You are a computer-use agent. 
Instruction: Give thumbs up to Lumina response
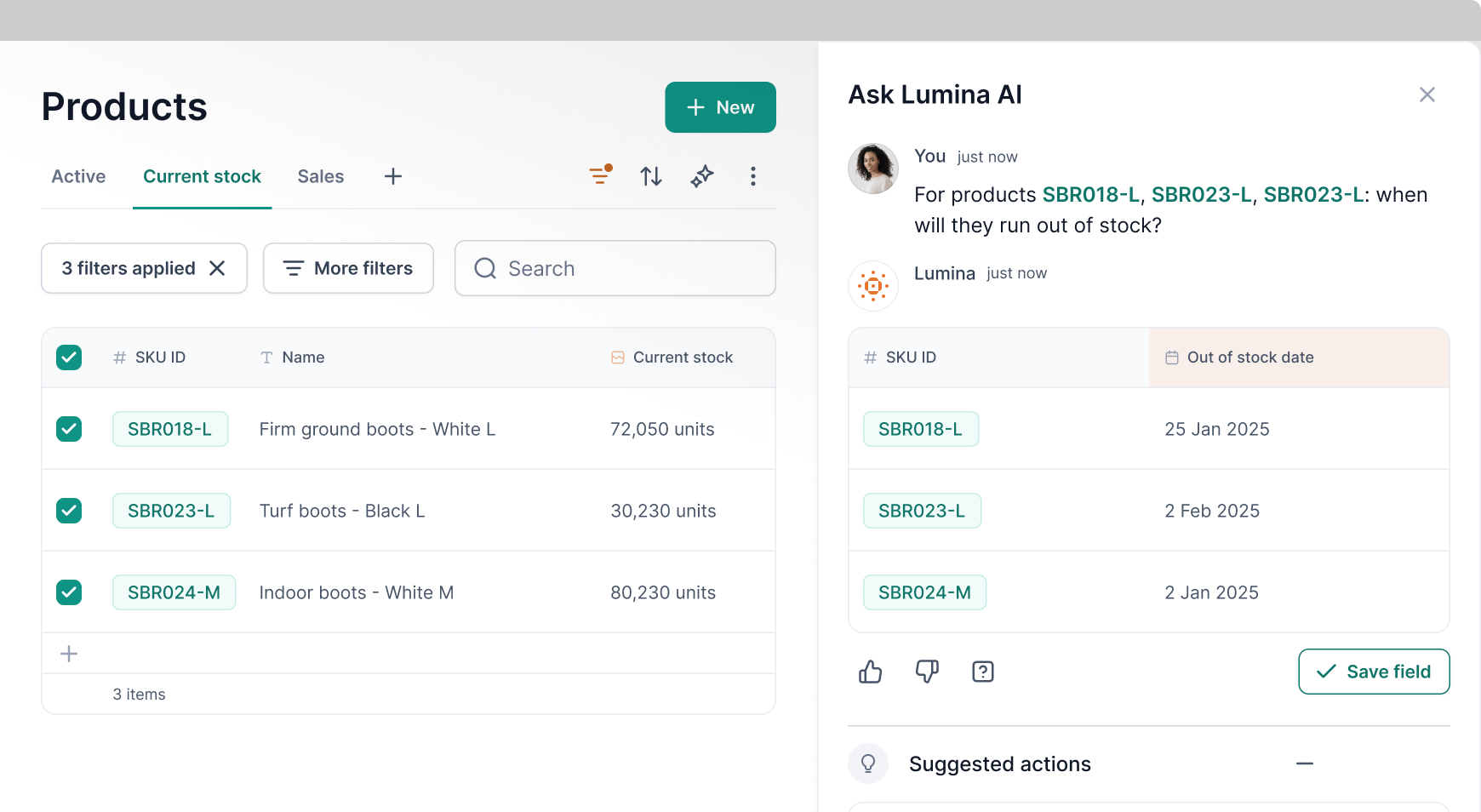pyautogui.click(x=870, y=672)
